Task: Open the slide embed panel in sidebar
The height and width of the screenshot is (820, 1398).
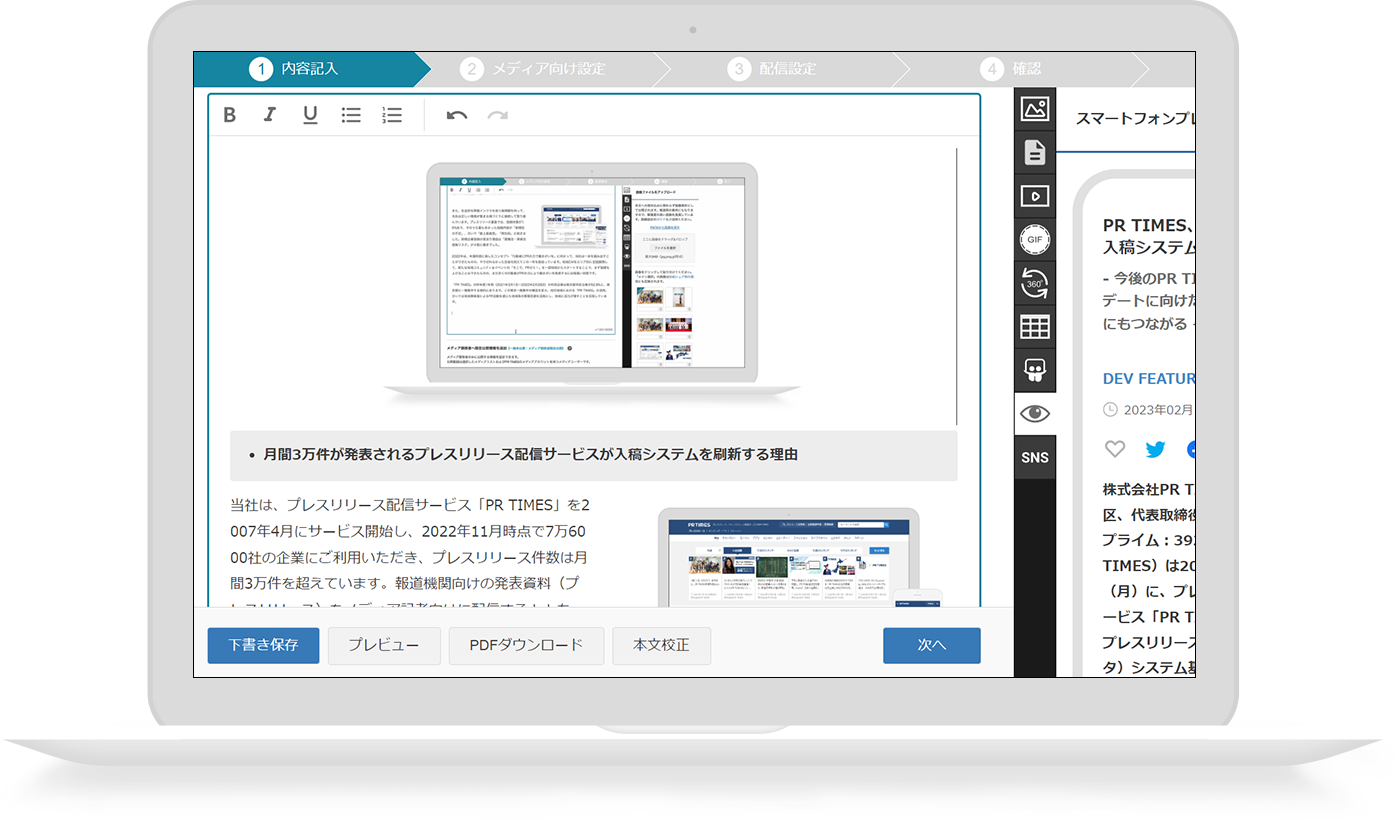Action: [x=1034, y=370]
